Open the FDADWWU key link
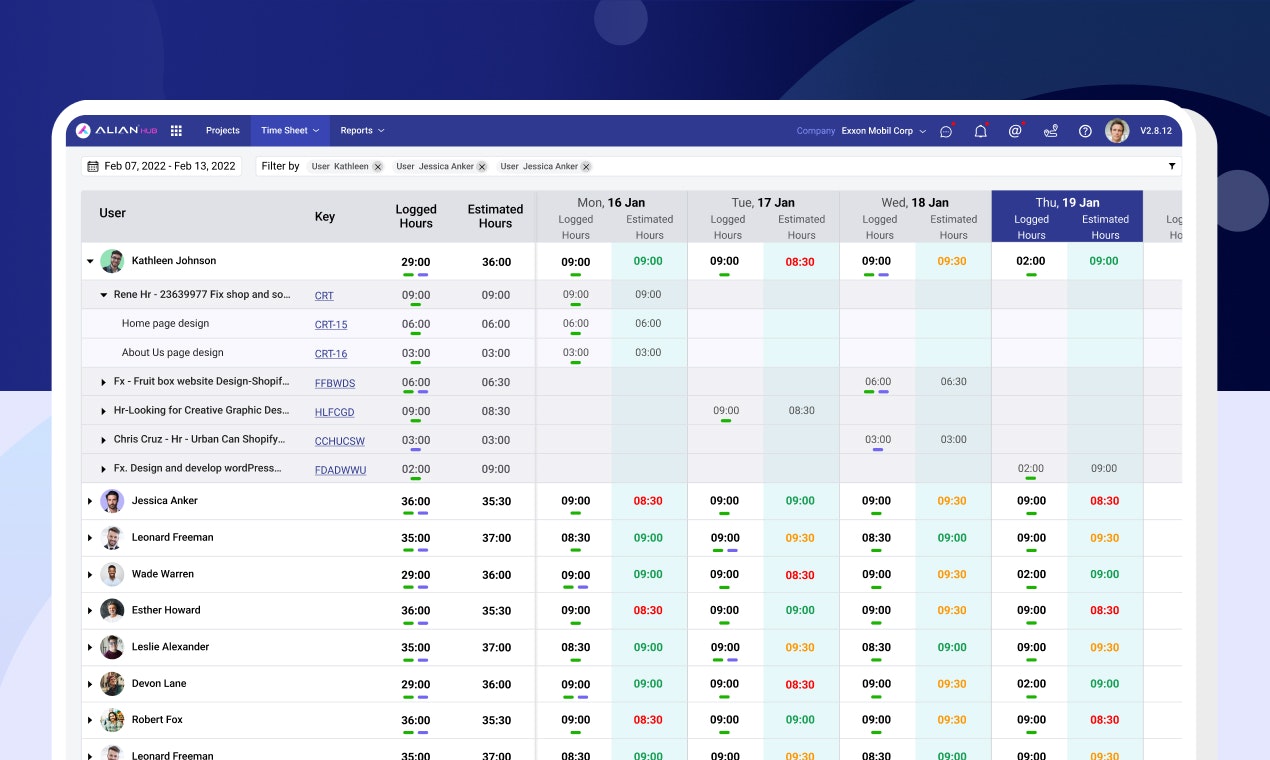1270x760 pixels. [340, 470]
